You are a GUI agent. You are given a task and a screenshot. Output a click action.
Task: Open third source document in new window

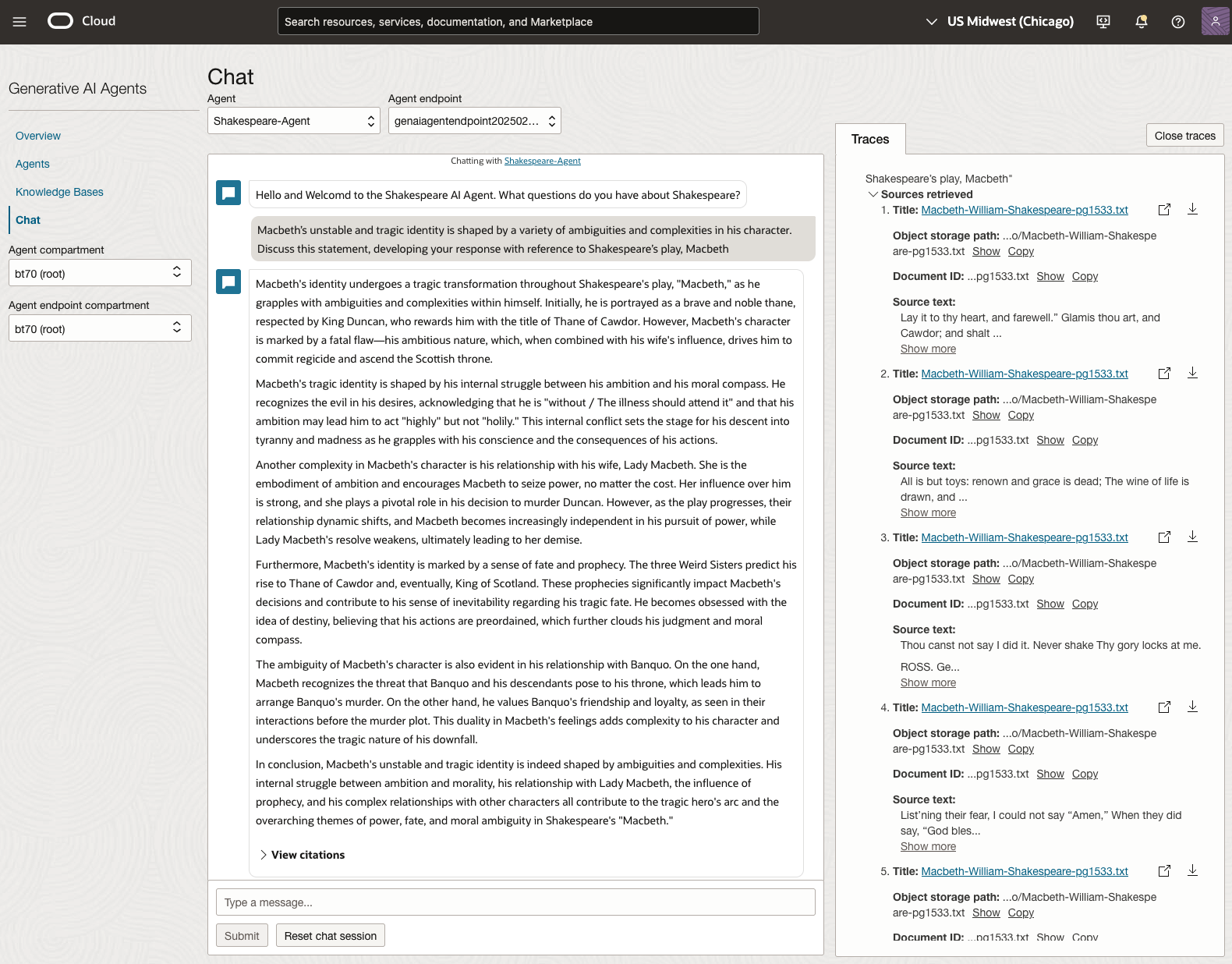pyautogui.click(x=1164, y=537)
